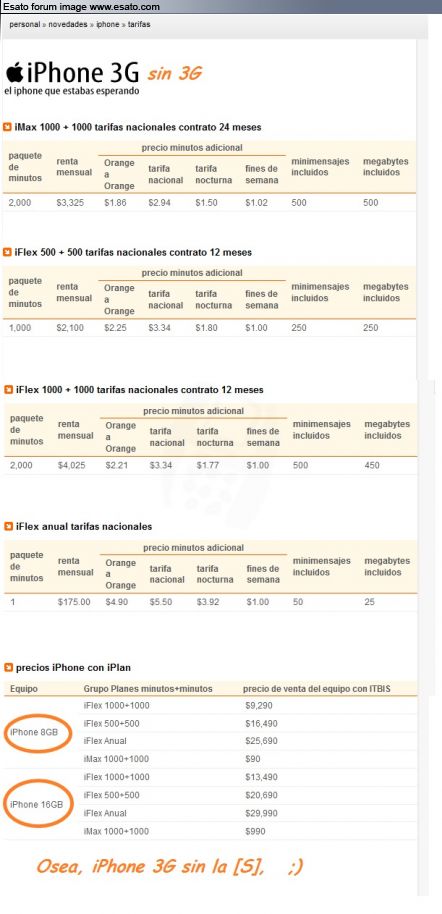Click the orange arrow icon beside iFlex 1000 + 1000
The height and width of the screenshot is (914, 442).
click(9, 389)
